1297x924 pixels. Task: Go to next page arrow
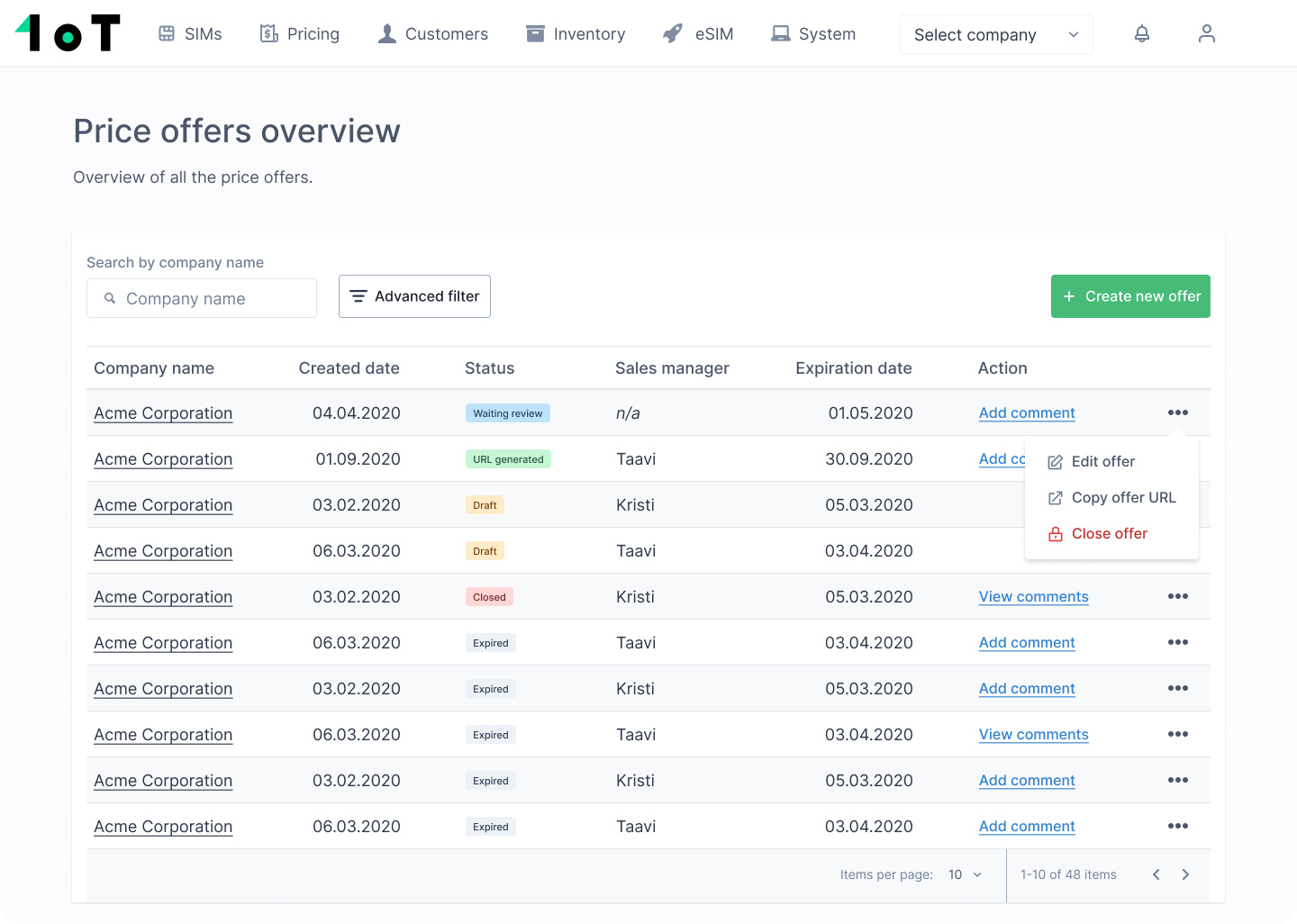tap(1185, 874)
